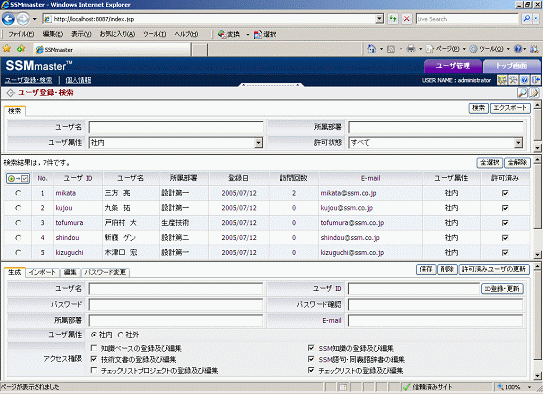The height and width of the screenshot is (394, 543).
Task: Open the パスワード変更 tab
Action: (x=105, y=272)
